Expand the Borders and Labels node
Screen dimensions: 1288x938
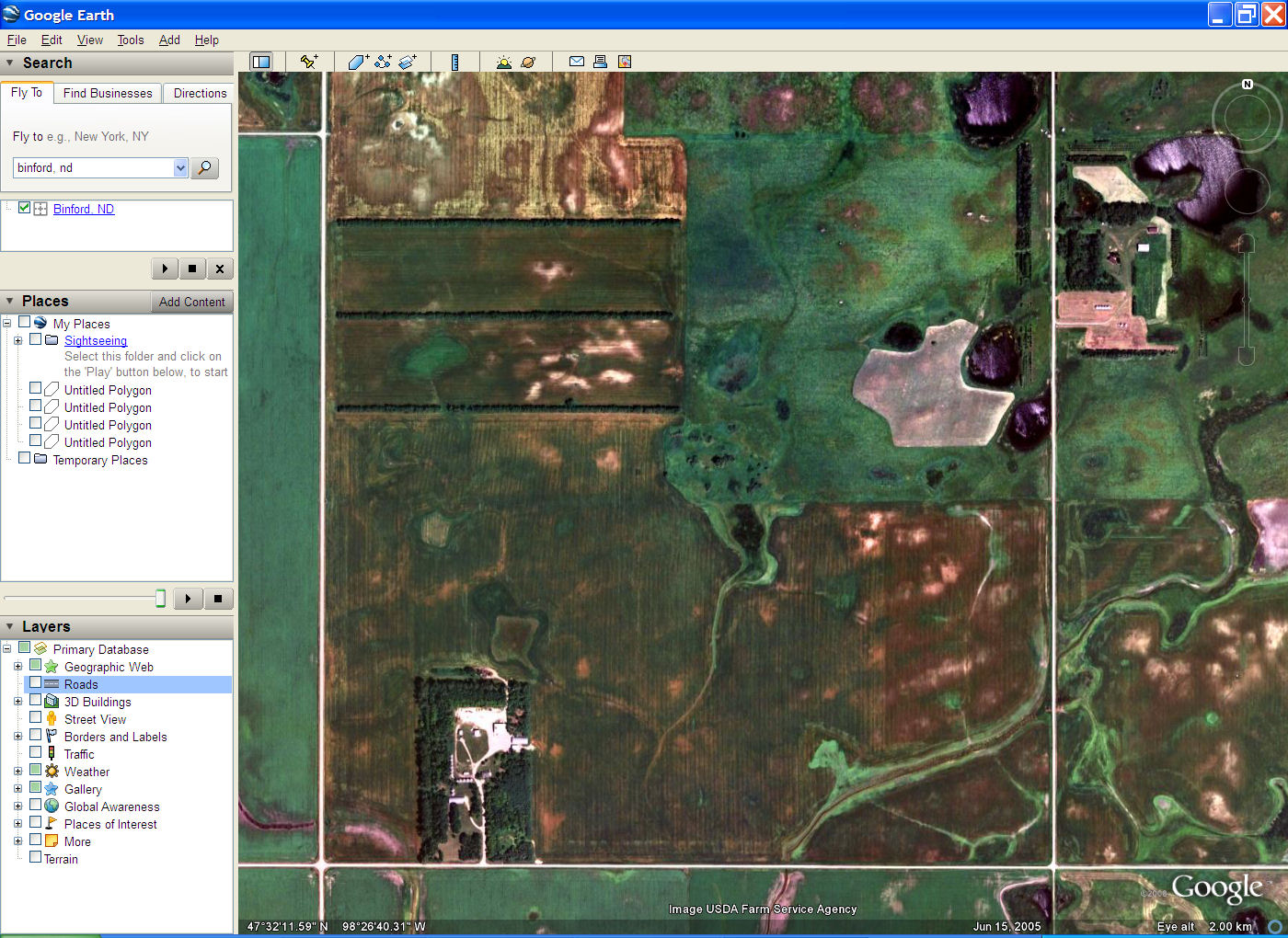click(x=17, y=737)
